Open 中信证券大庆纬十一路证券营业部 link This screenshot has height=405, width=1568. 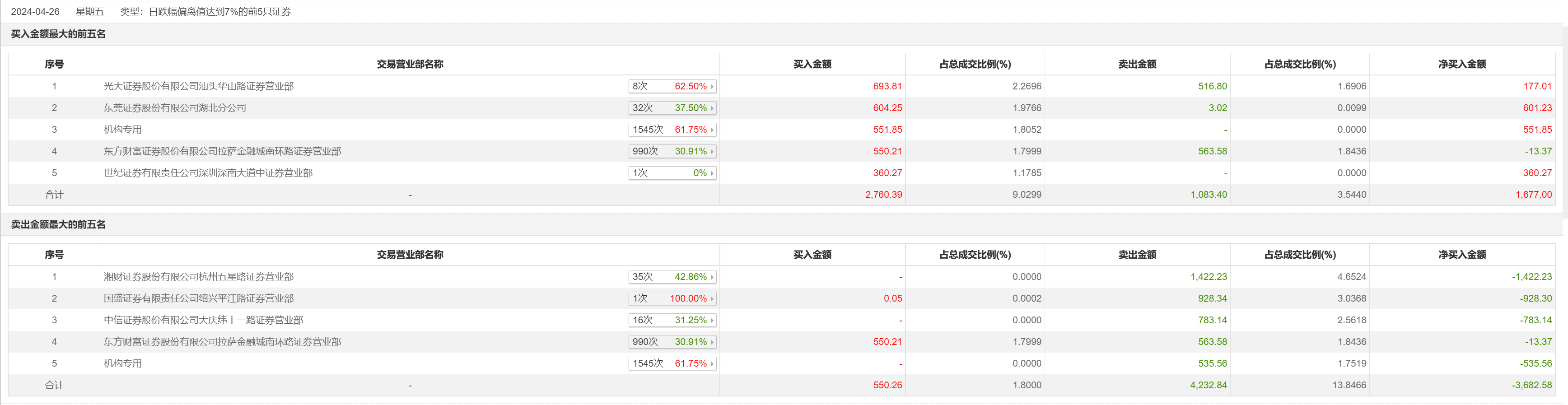[x=203, y=321]
